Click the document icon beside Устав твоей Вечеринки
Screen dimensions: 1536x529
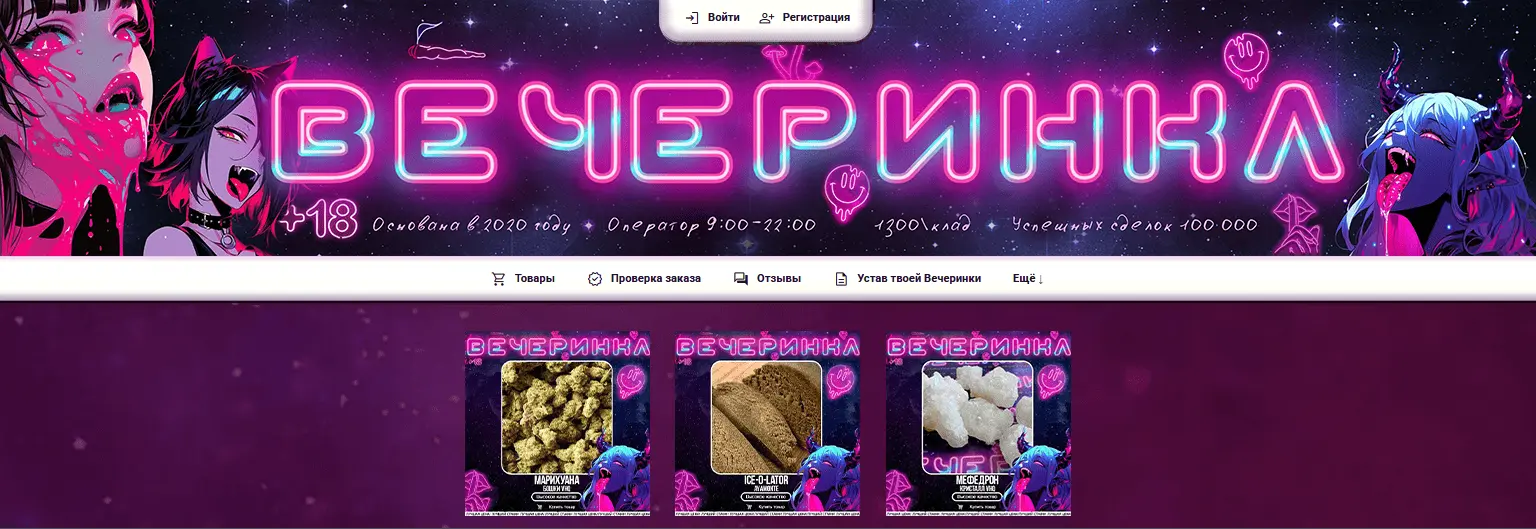coord(841,279)
